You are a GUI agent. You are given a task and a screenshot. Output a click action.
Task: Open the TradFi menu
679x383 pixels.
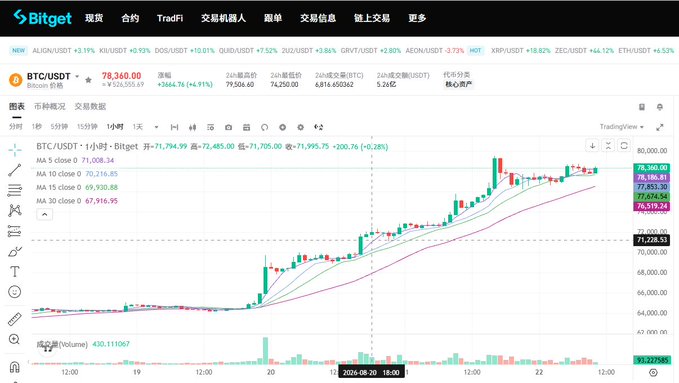[170, 18]
